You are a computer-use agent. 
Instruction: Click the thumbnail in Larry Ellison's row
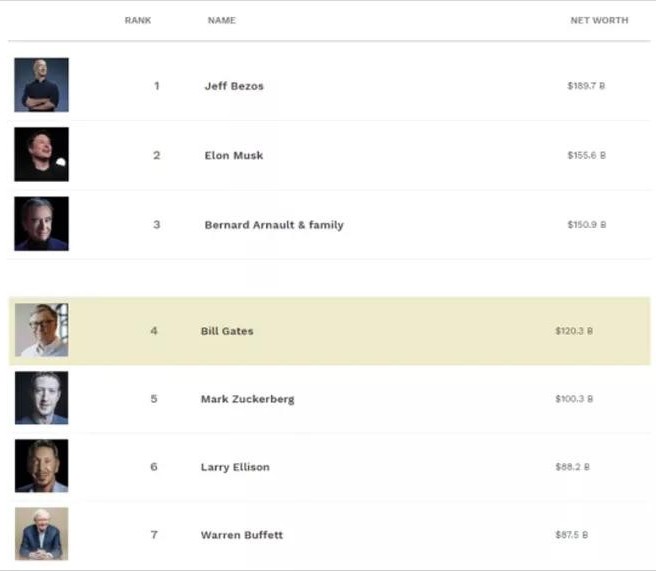(41, 466)
